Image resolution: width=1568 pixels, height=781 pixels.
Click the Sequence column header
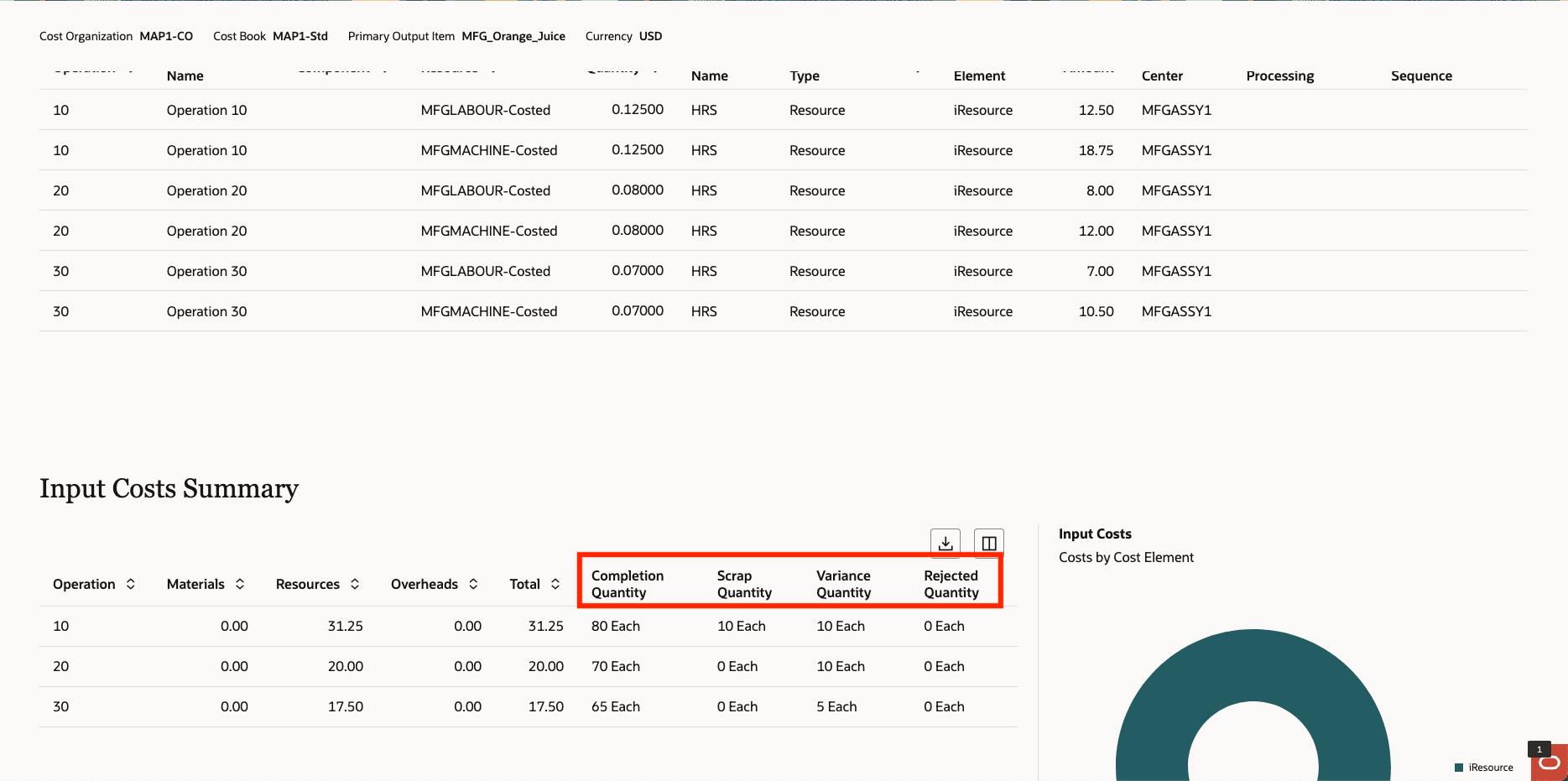click(1421, 75)
